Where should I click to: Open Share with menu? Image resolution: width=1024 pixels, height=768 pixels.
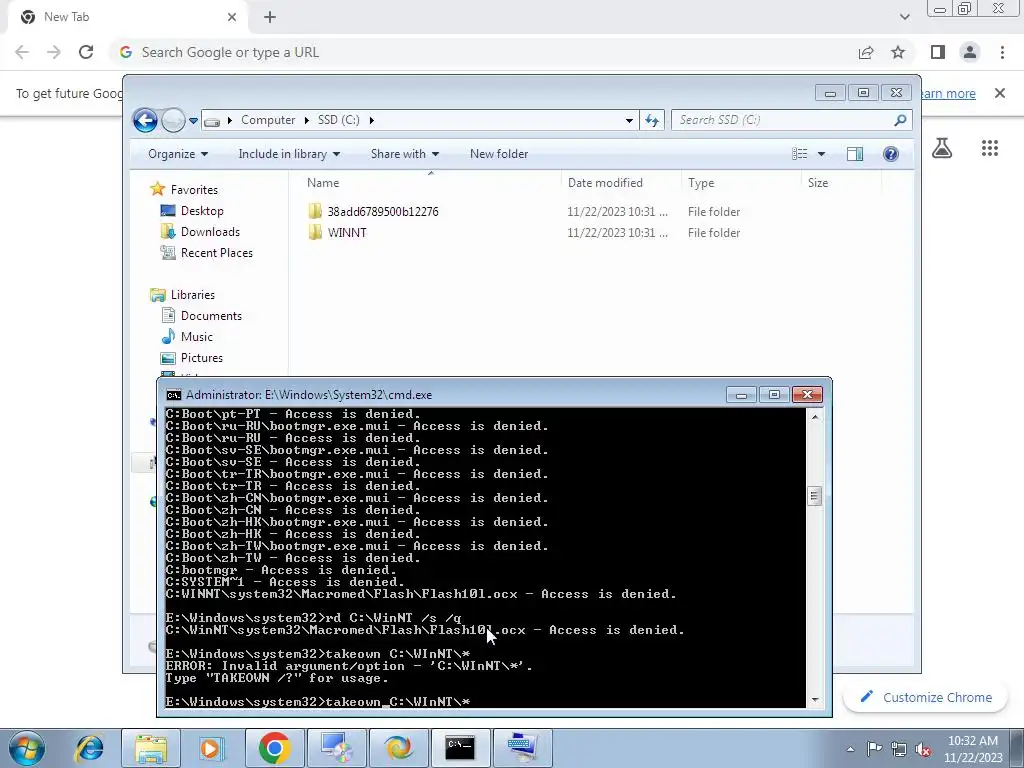tap(405, 154)
